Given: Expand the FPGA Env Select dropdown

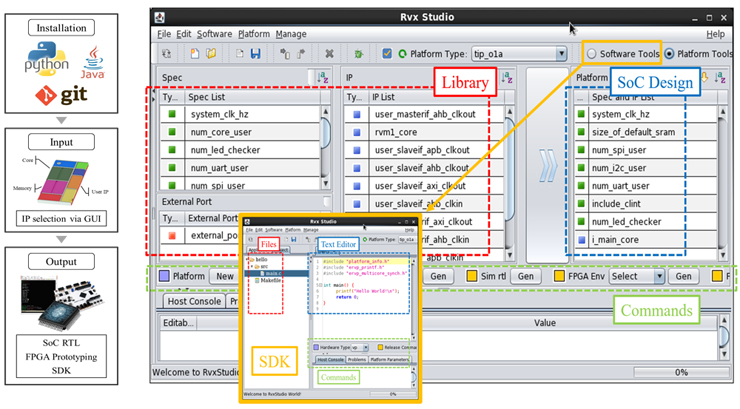Looking at the screenshot, I should [x=633, y=275].
